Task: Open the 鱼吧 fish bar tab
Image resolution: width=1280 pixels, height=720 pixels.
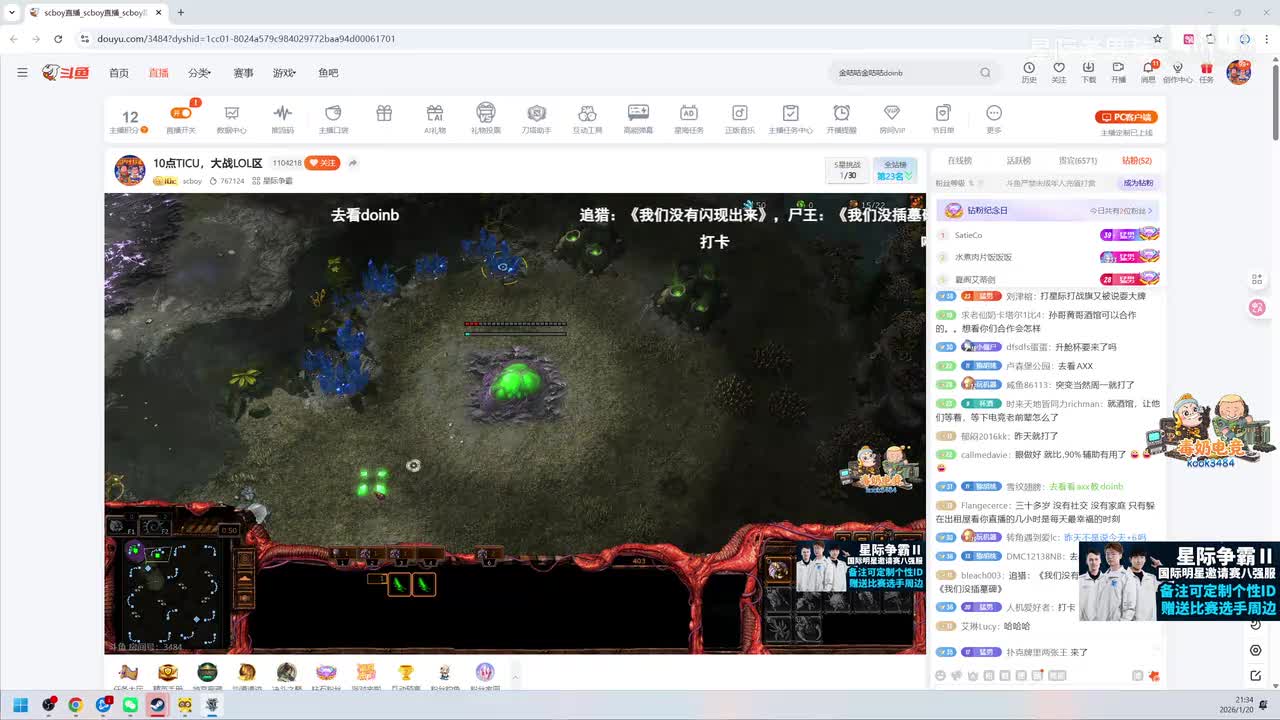Action: coord(328,73)
